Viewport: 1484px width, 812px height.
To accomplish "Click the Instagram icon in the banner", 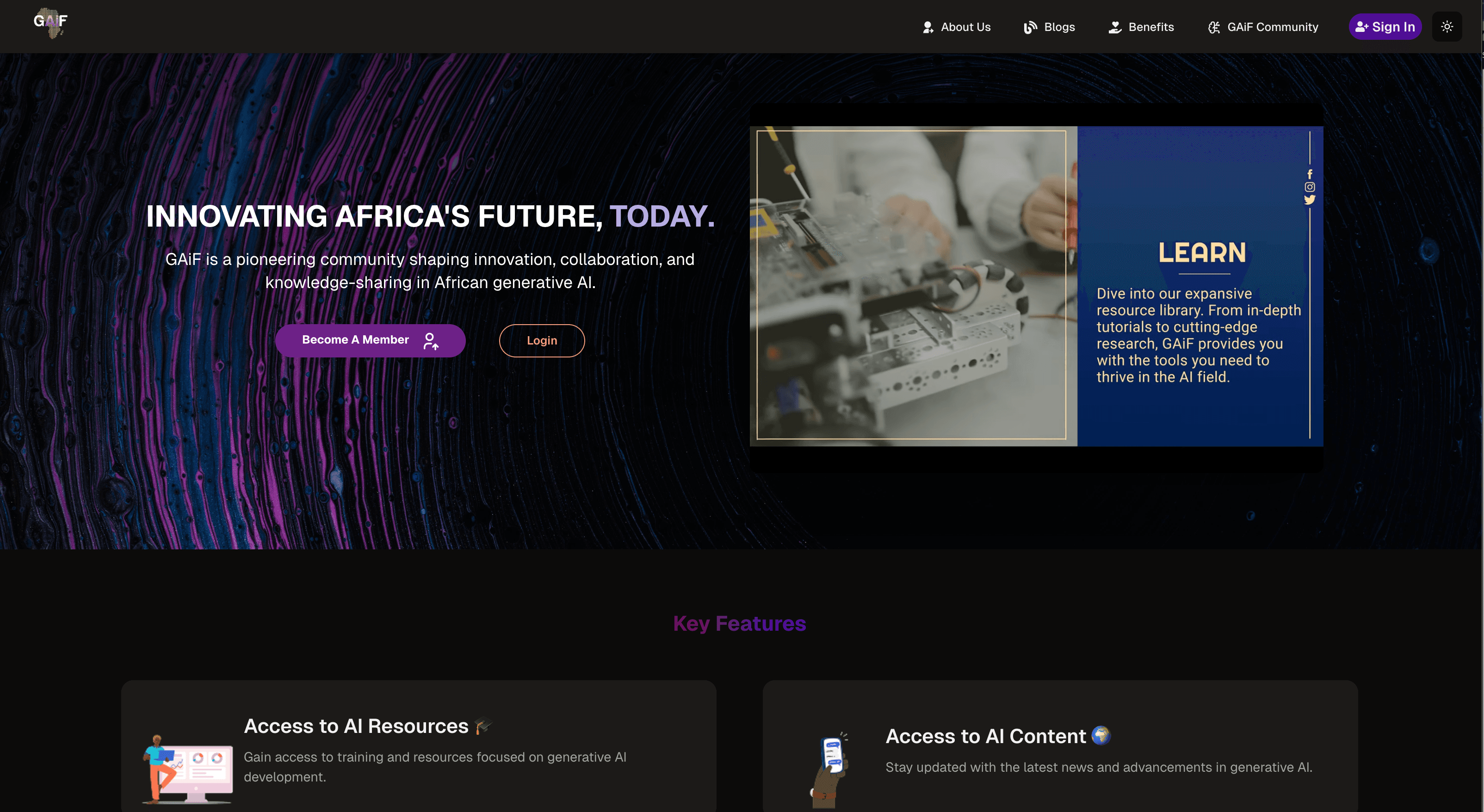I will tap(1310, 187).
